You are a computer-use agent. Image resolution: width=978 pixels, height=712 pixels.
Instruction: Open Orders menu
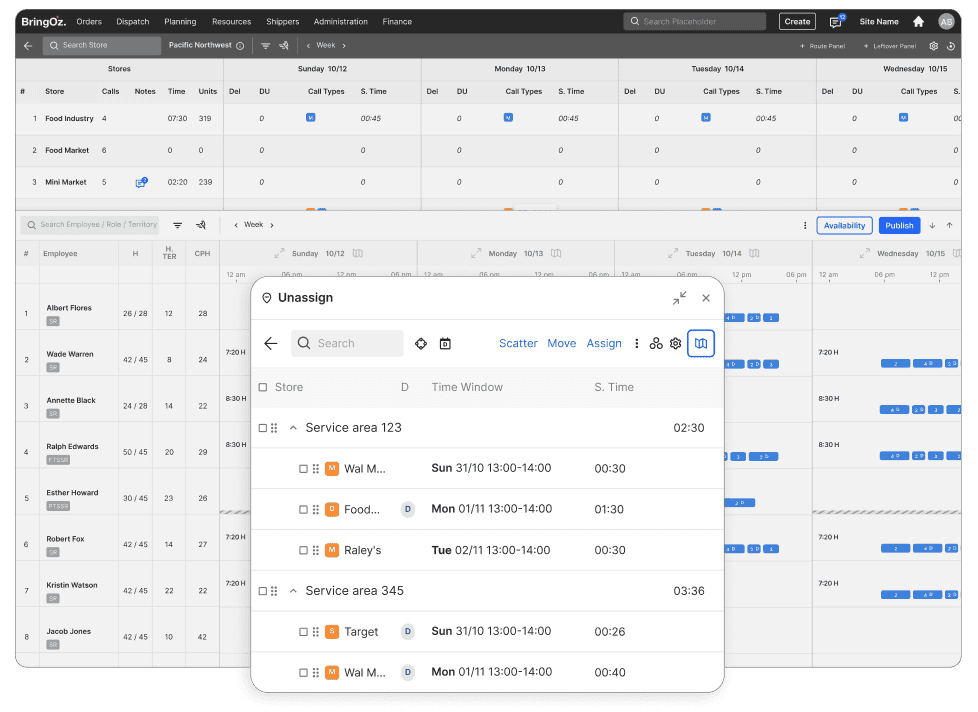(89, 22)
